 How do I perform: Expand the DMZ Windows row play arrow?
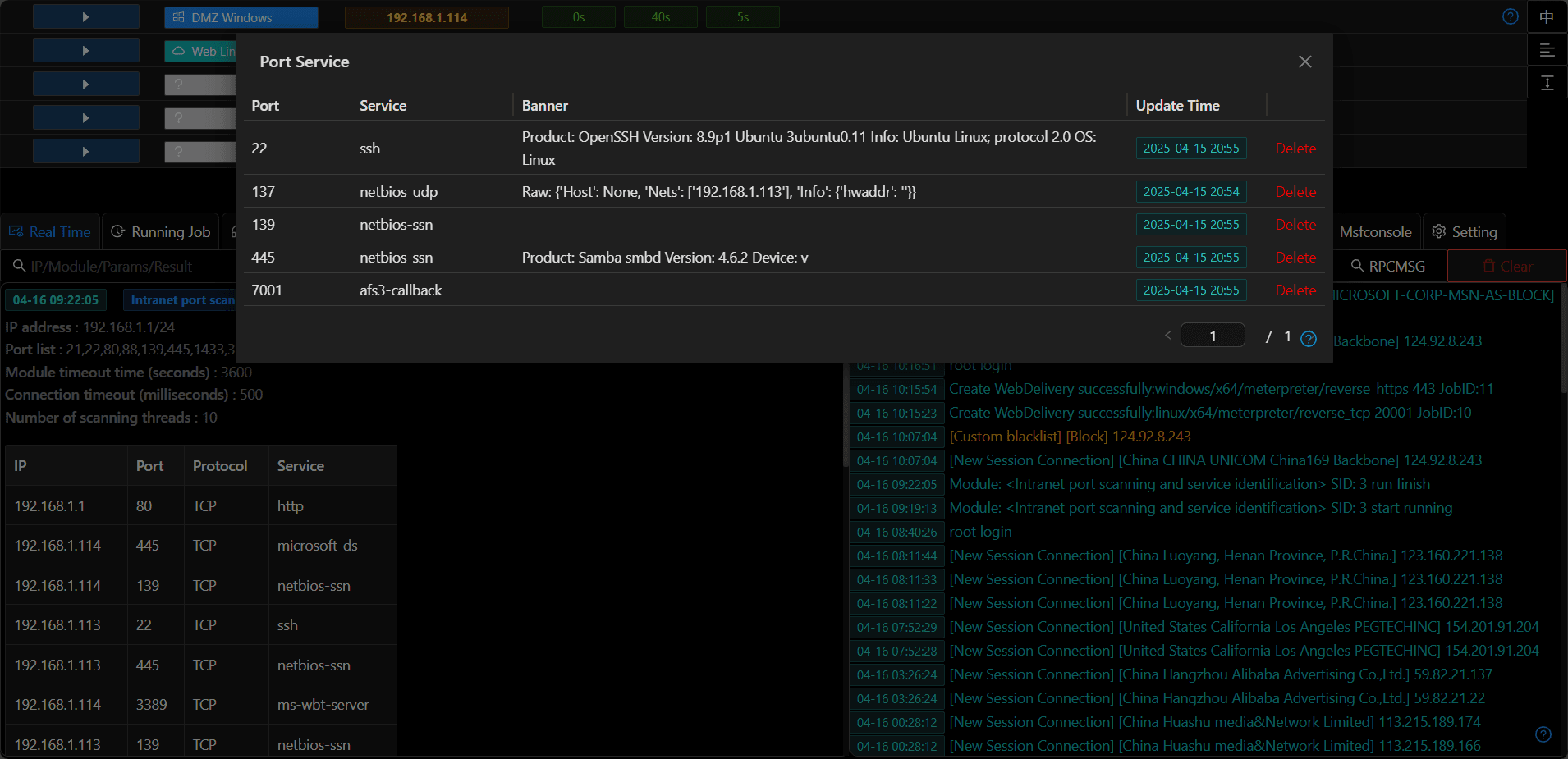click(x=86, y=16)
